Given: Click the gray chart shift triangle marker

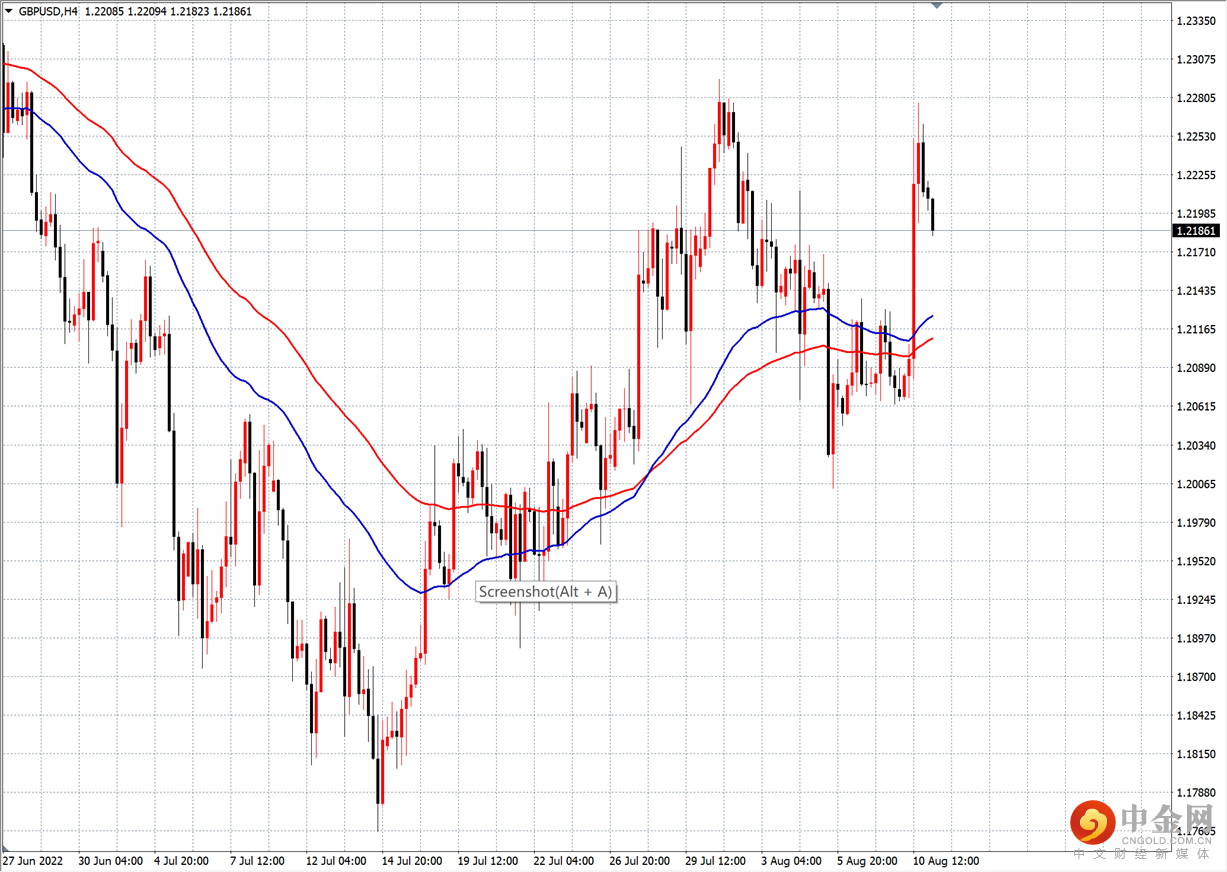Looking at the screenshot, I should pos(937,6).
